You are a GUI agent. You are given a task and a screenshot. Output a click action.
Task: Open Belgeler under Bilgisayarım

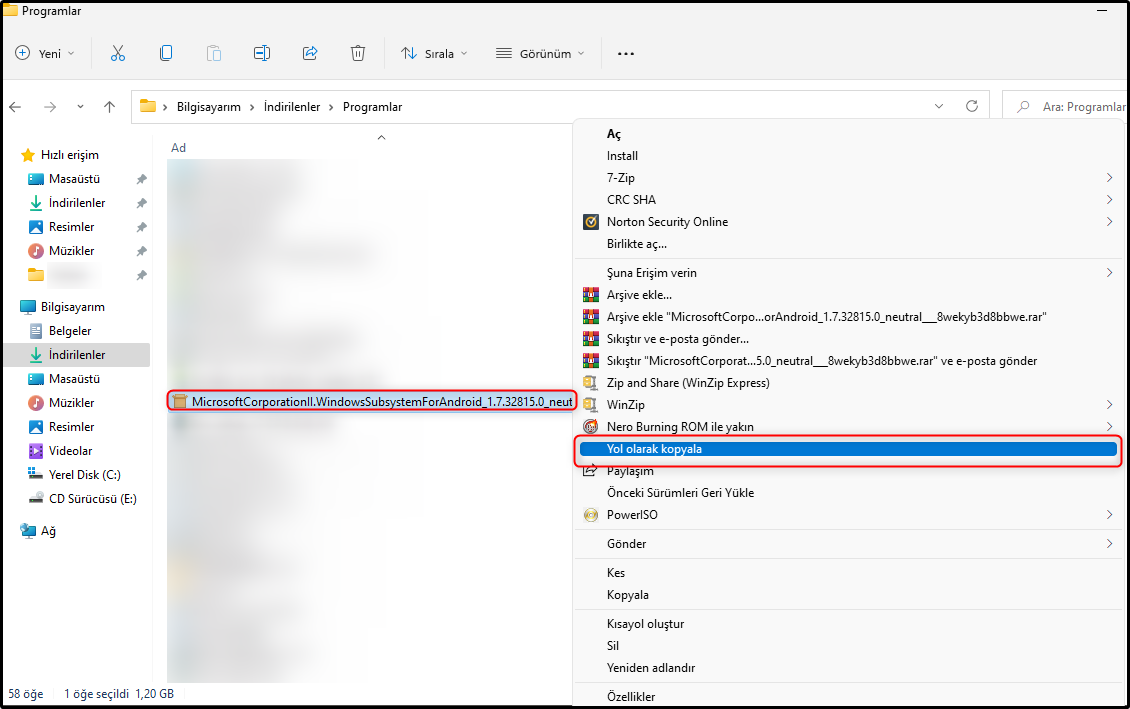coord(70,331)
